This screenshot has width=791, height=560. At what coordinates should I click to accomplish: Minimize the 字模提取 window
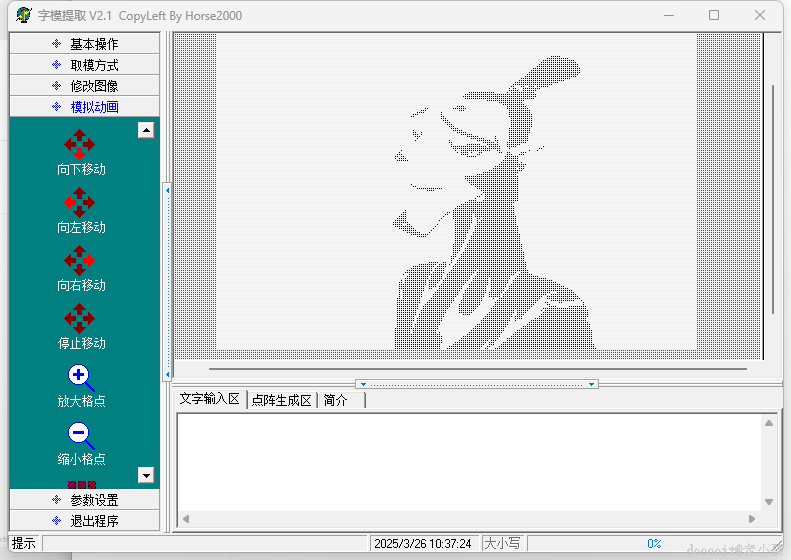point(669,15)
